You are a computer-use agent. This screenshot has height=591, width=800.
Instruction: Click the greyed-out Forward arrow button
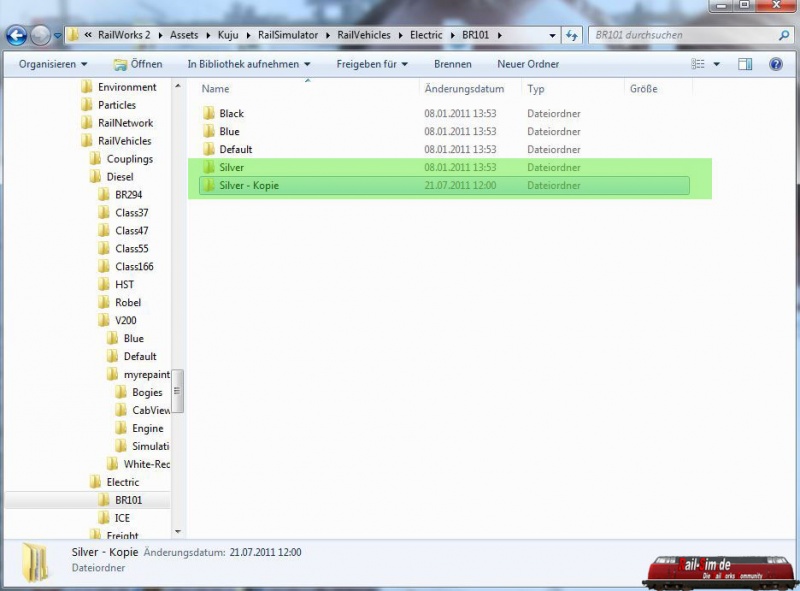pyautogui.click(x=40, y=36)
